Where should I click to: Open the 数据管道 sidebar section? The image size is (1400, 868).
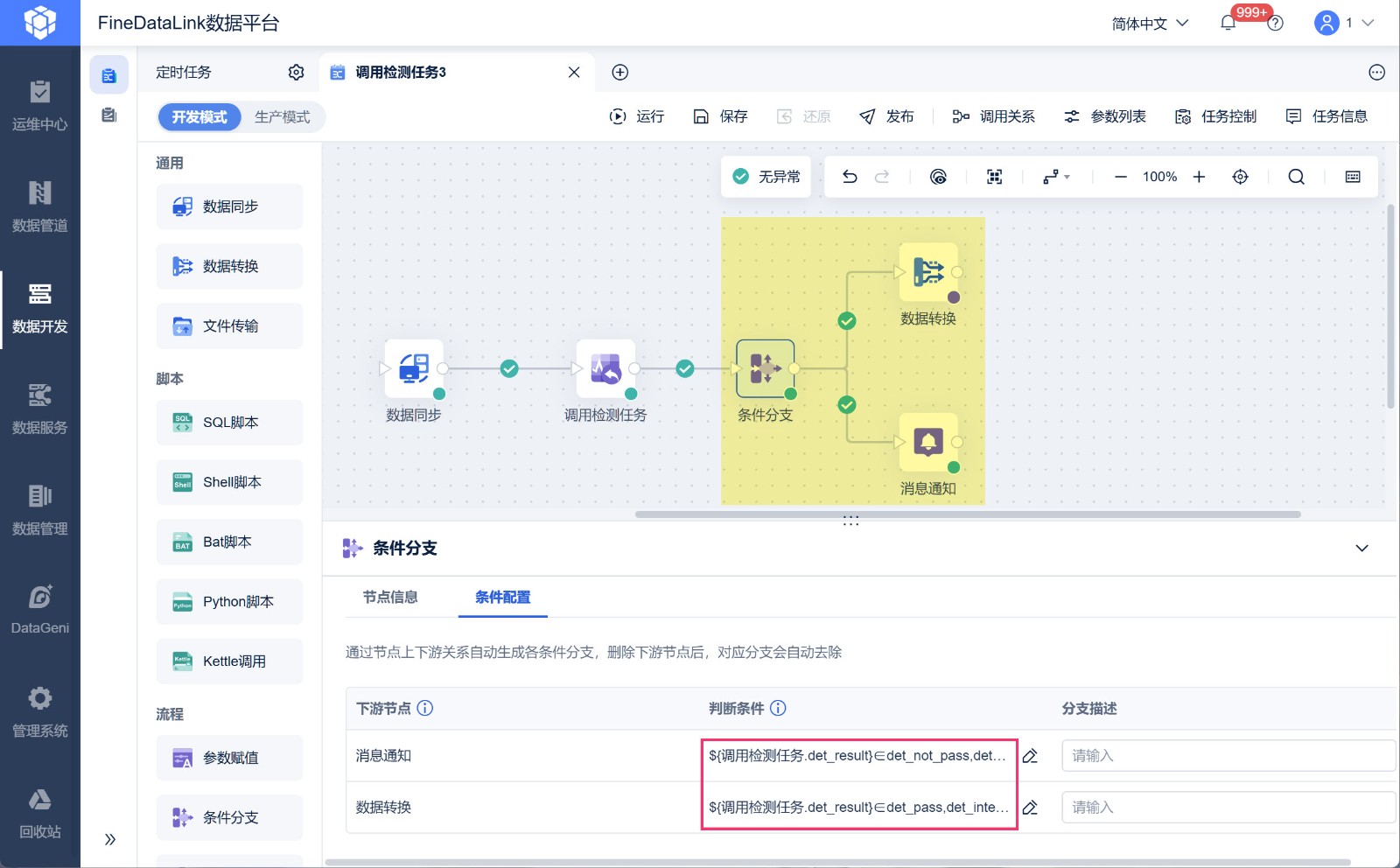pos(39,206)
